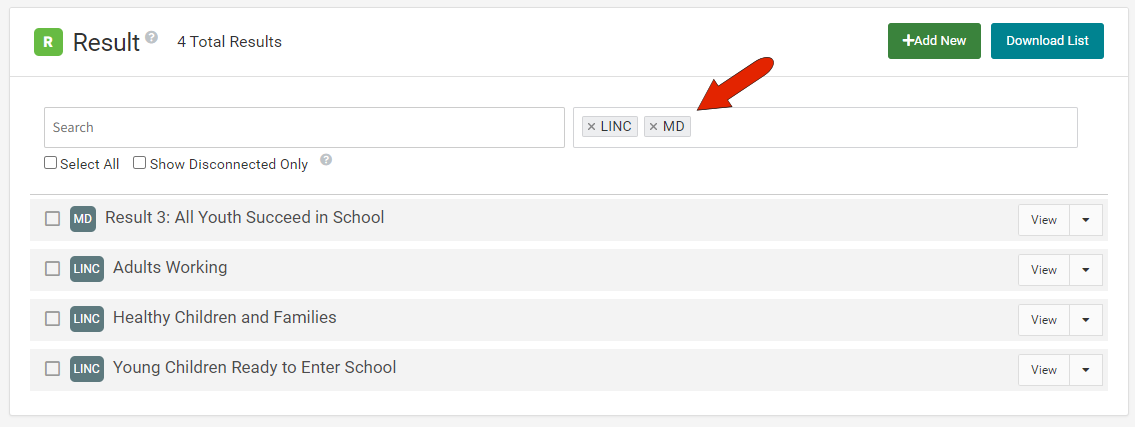
Task: Click the Add New button
Action: coord(934,41)
